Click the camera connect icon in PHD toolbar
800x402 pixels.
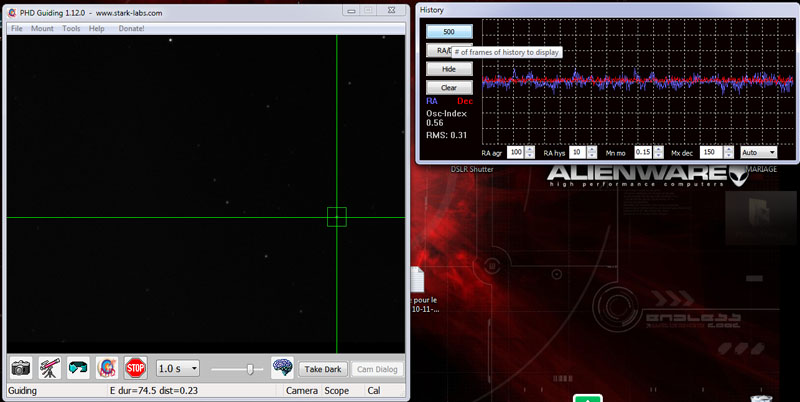pos(21,368)
